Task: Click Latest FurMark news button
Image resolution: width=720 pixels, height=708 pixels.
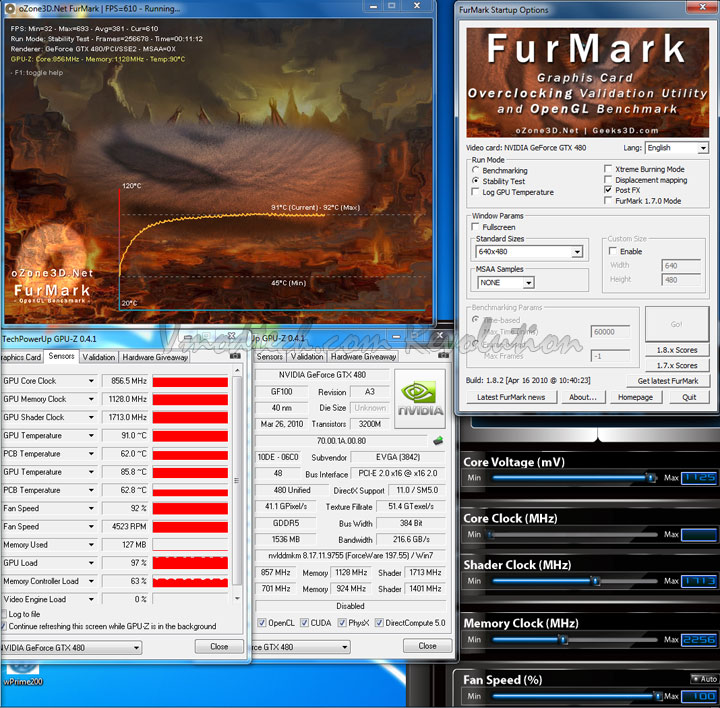Action: point(511,397)
